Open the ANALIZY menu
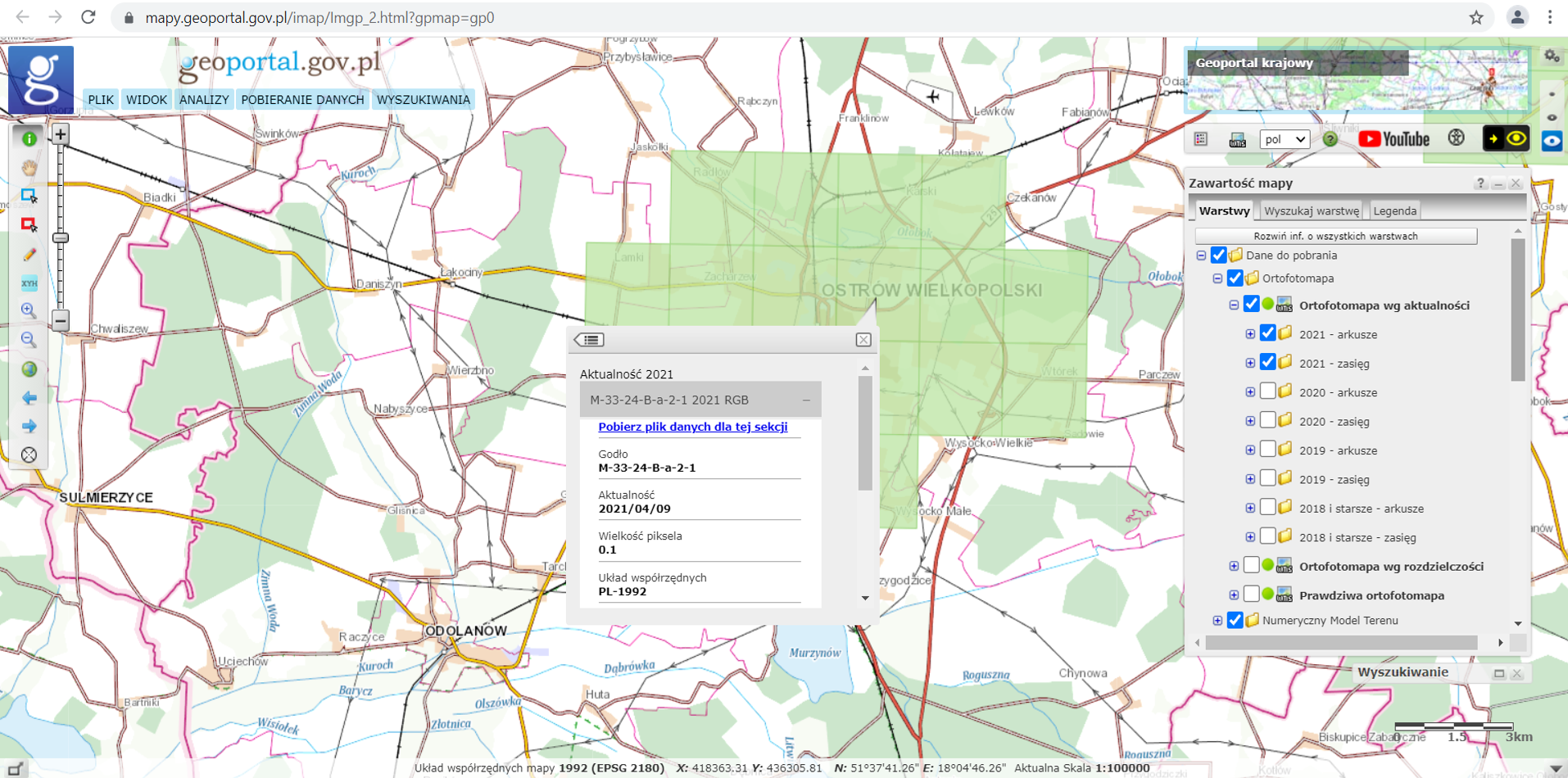The width and height of the screenshot is (1568, 778). point(204,100)
